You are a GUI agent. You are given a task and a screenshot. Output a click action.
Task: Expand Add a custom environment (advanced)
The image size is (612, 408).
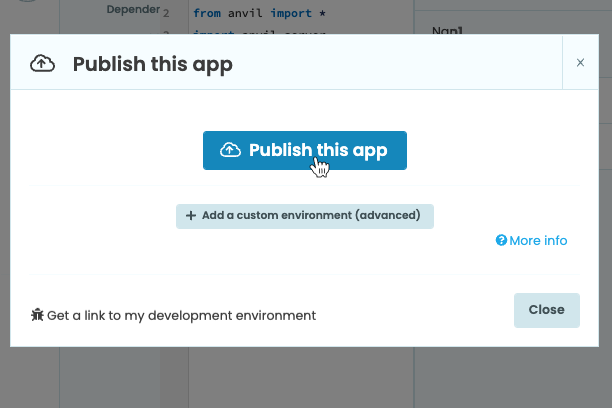click(304, 216)
